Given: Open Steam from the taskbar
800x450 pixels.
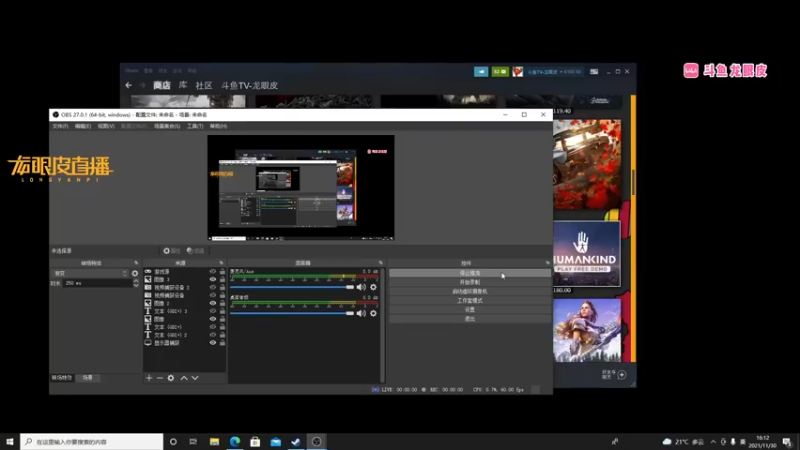Looking at the screenshot, I should [x=296, y=442].
